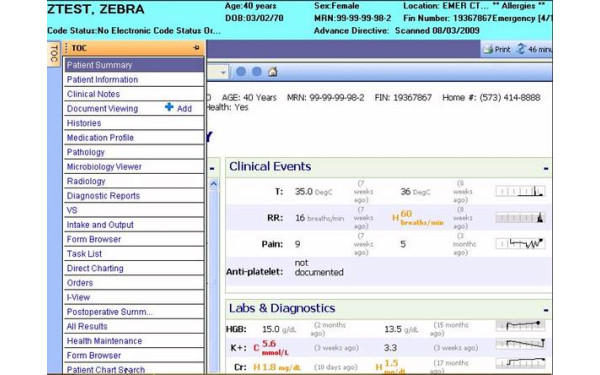600x375 pixels.
Task: Open Patient Chart Search from TOC
Action: click(134, 369)
